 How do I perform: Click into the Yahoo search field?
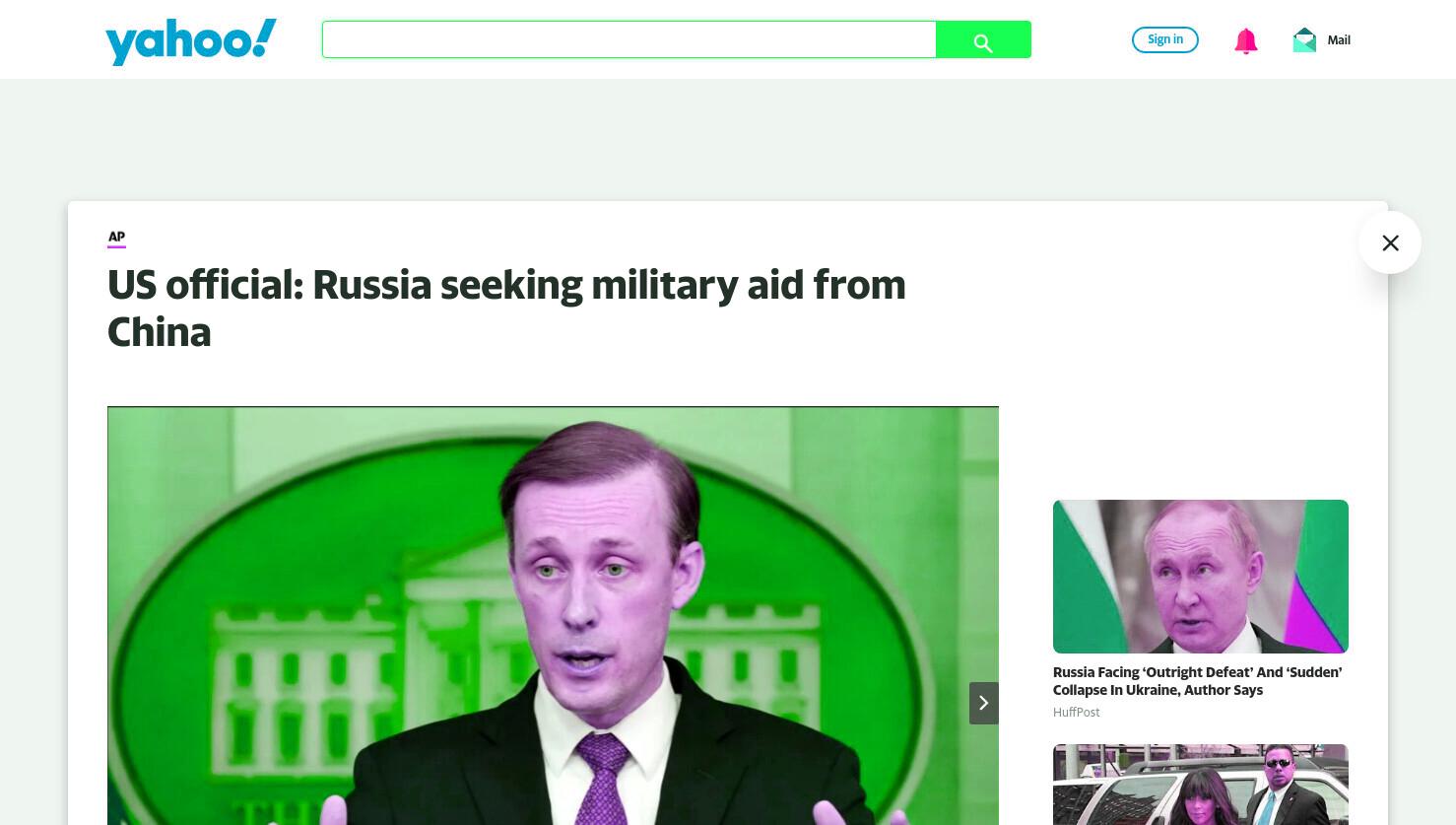tap(629, 39)
